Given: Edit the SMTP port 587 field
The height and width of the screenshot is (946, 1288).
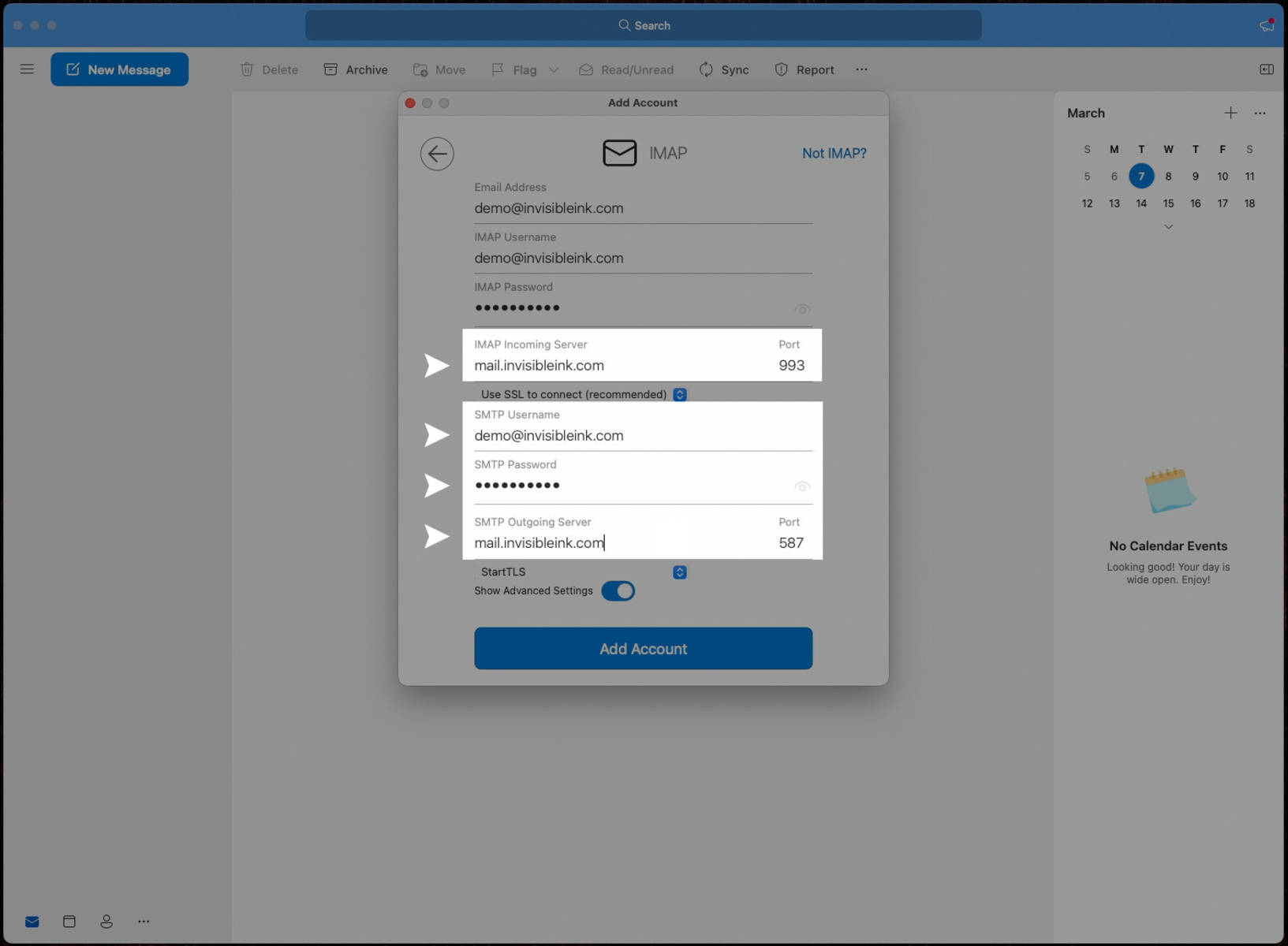Looking at the screenshot, I should pyautogui.click(x=791, y=542).
